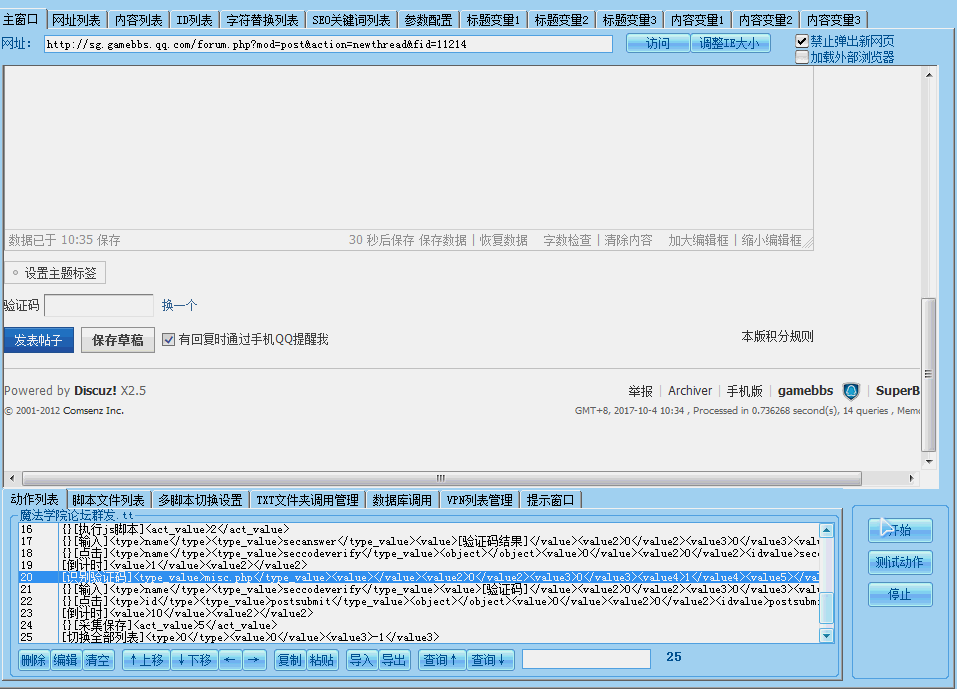This screenshot has height=689, width=957.
Task: Open the 提示窗口 tab
Action: point(551,500)
